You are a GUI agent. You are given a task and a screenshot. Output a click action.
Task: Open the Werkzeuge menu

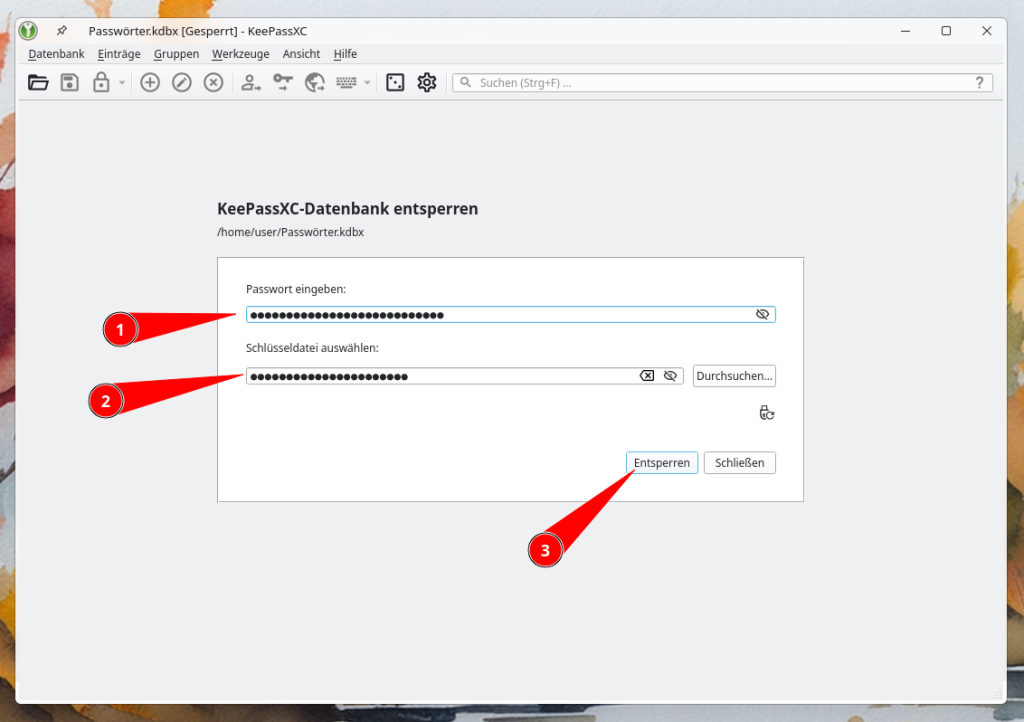240,54
